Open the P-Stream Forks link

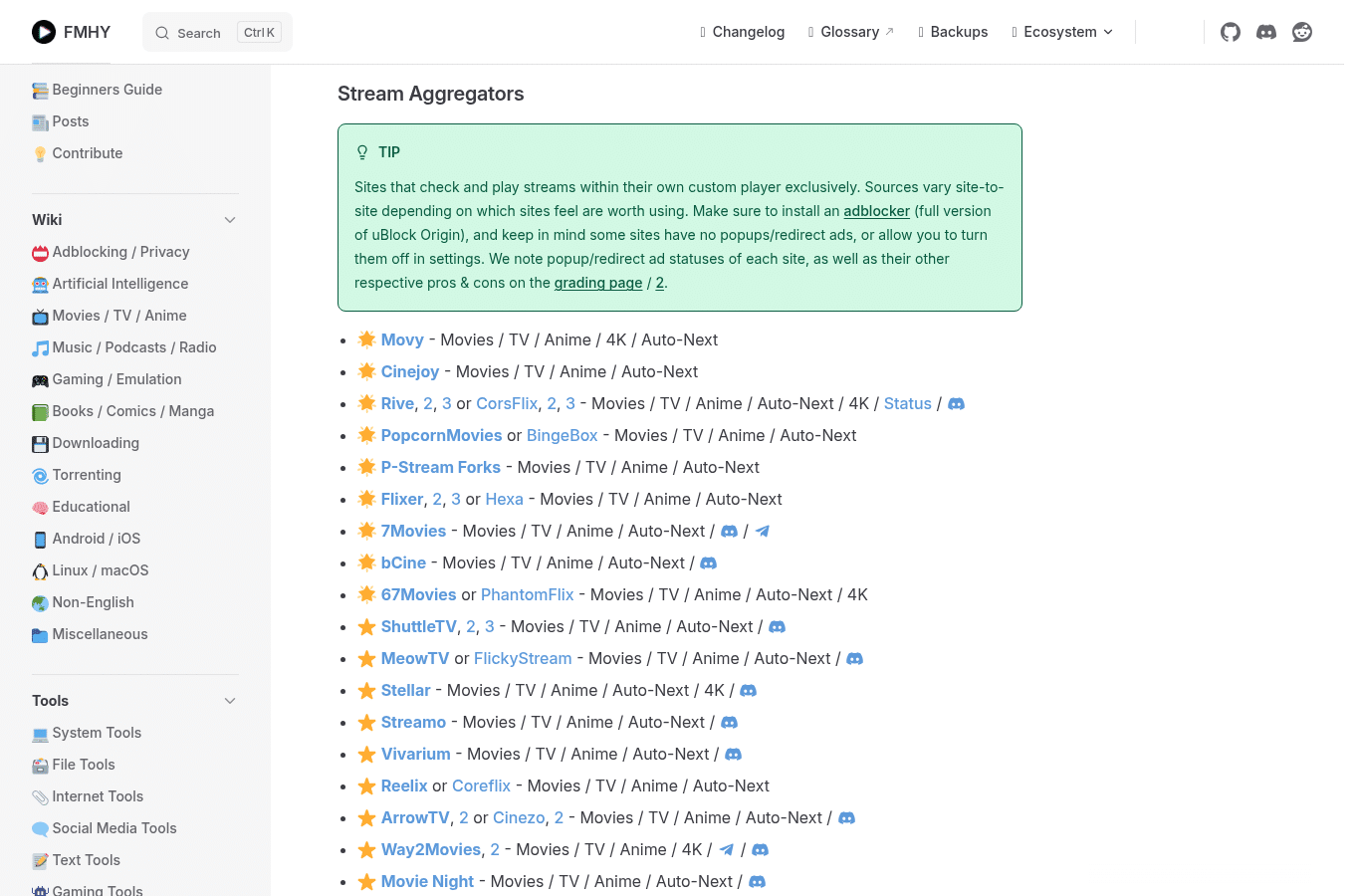(x=441, y=467)
